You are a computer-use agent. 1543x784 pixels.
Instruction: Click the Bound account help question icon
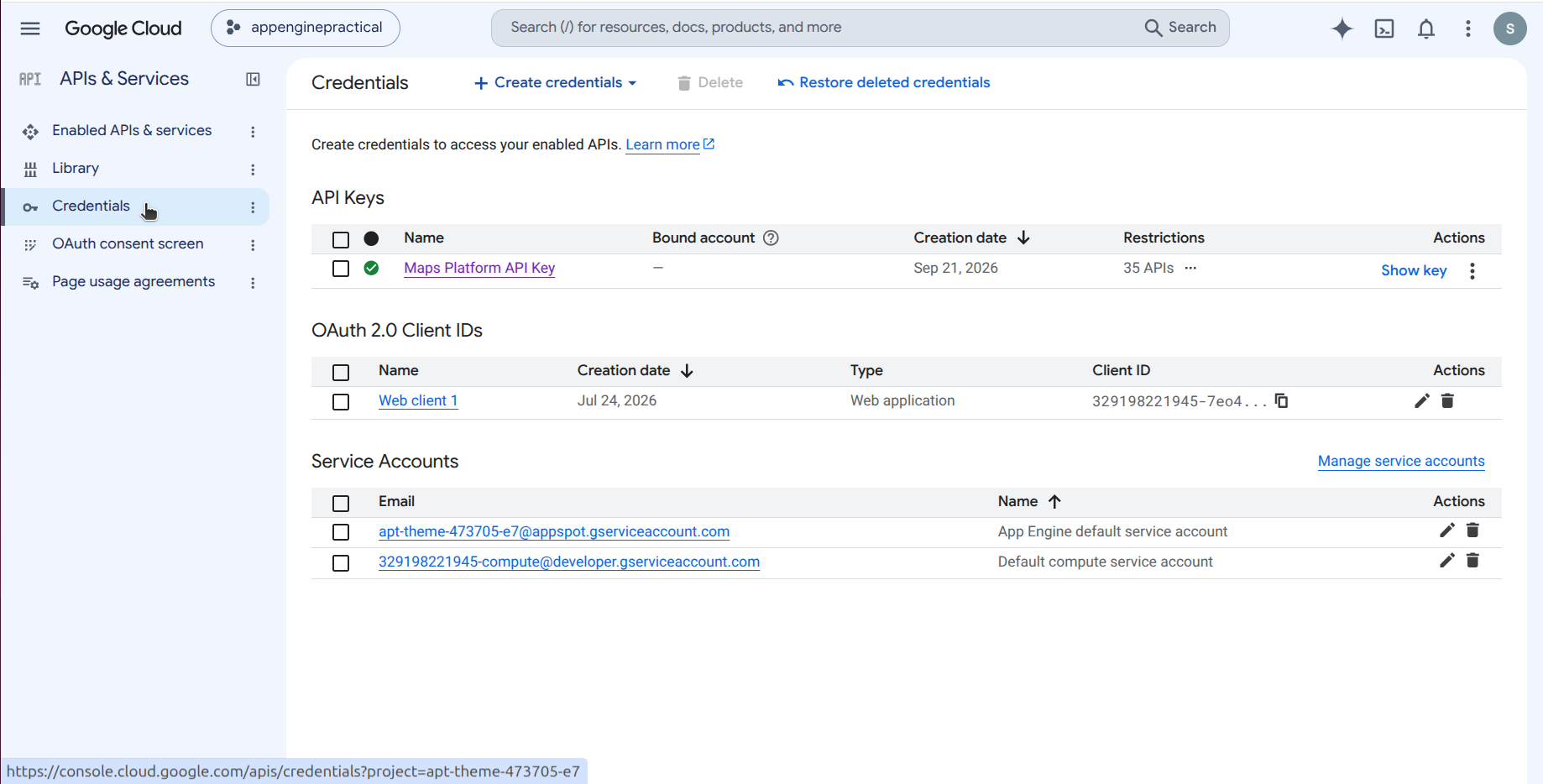coord(771,238)
